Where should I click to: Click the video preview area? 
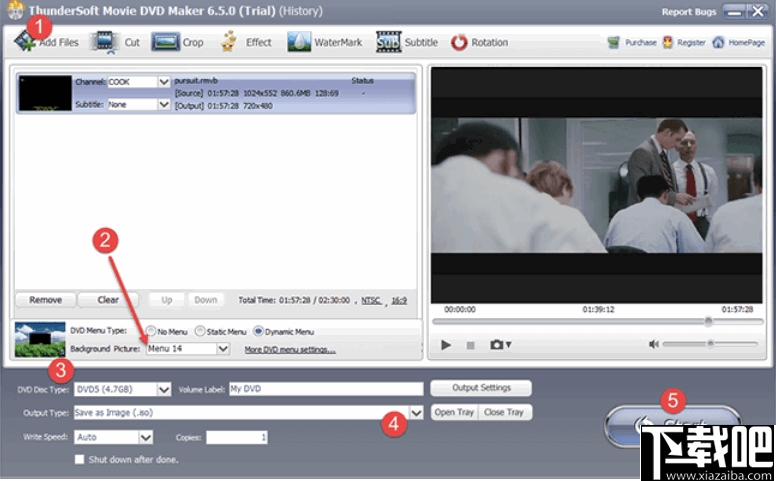pos(596,185)
